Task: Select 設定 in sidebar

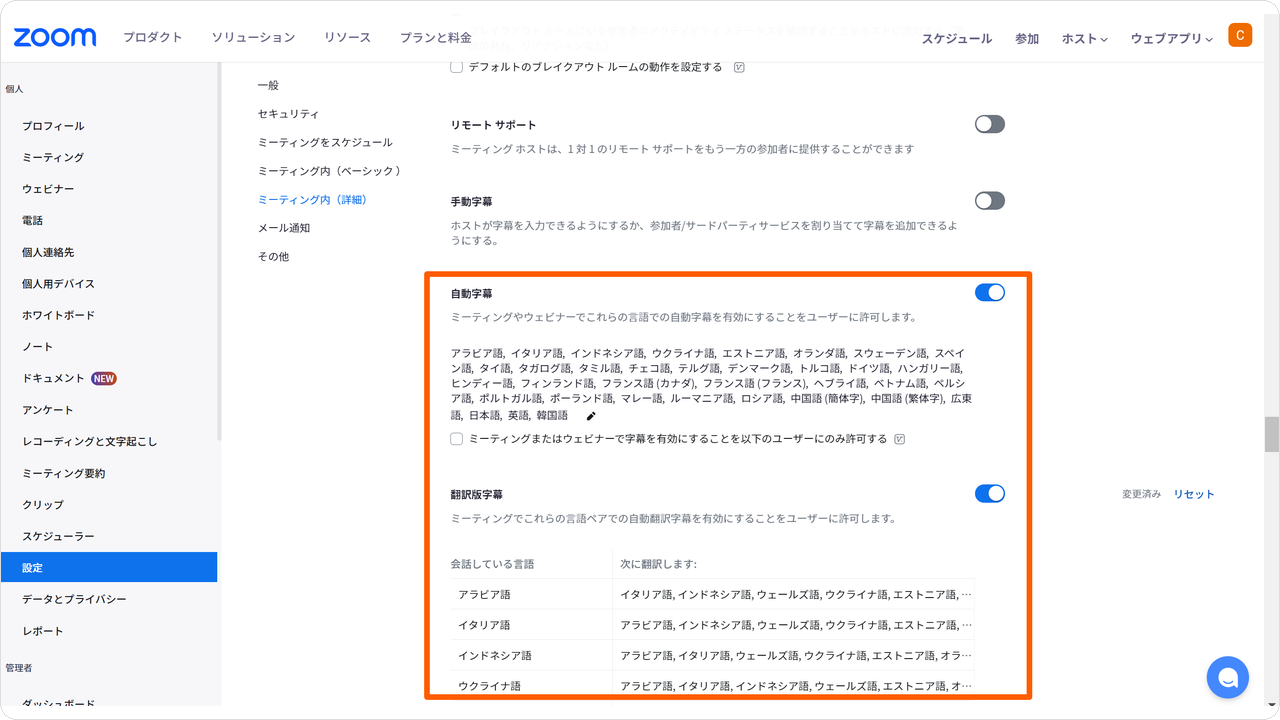Action: point(109,567)
